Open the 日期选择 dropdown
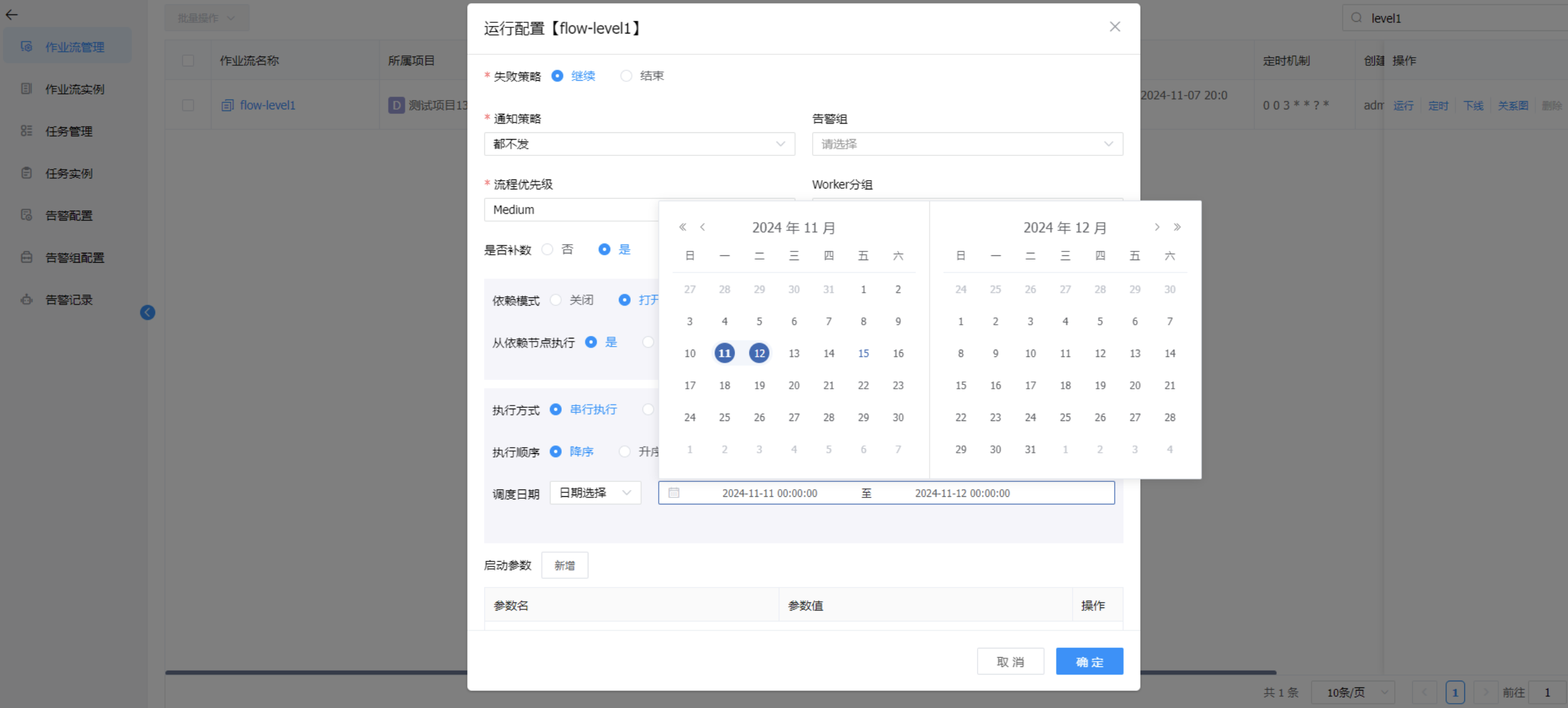The height and width of the screenshot is (708, 1568). 595,493
